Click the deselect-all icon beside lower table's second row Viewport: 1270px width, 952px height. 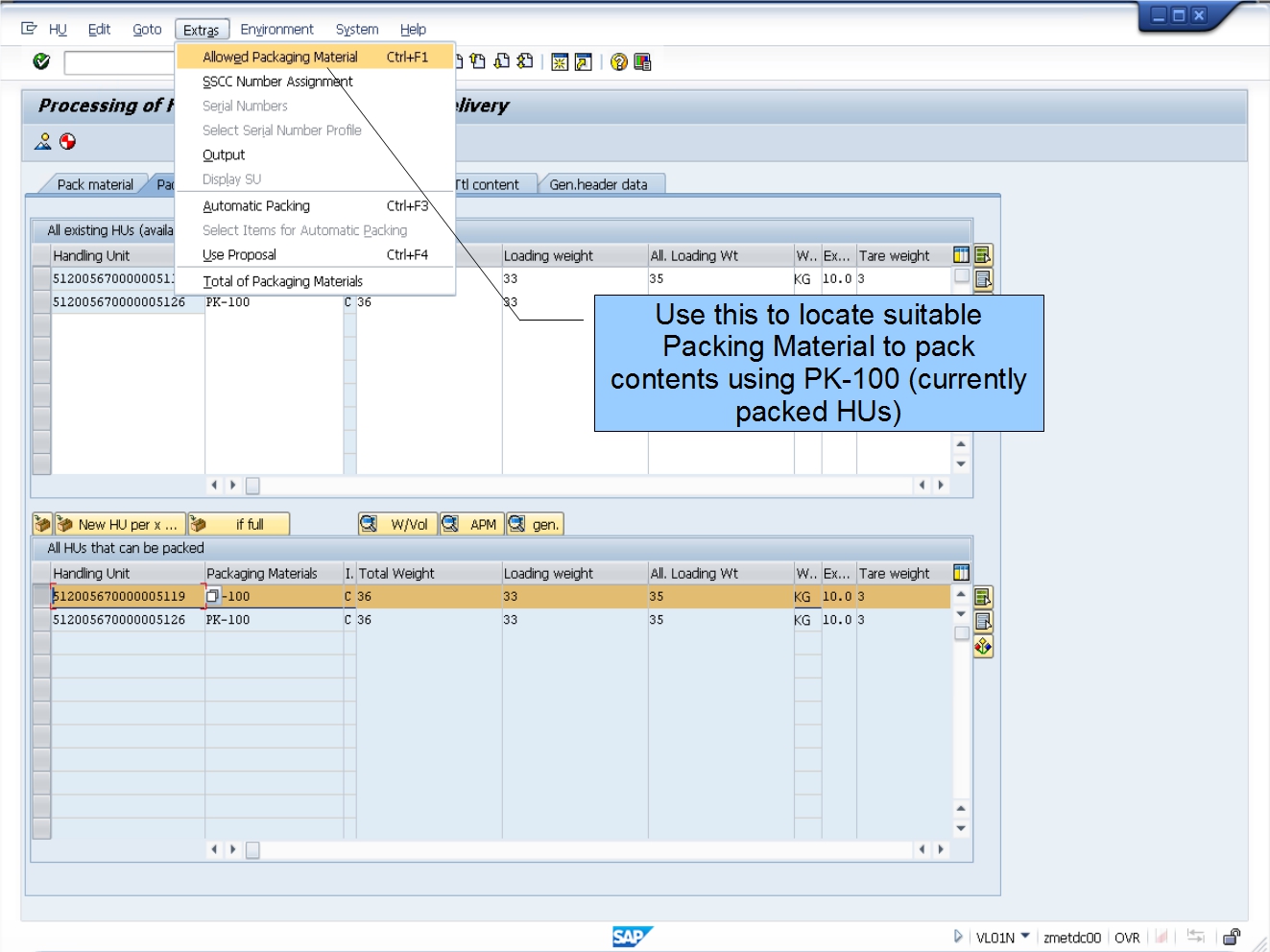983,621
